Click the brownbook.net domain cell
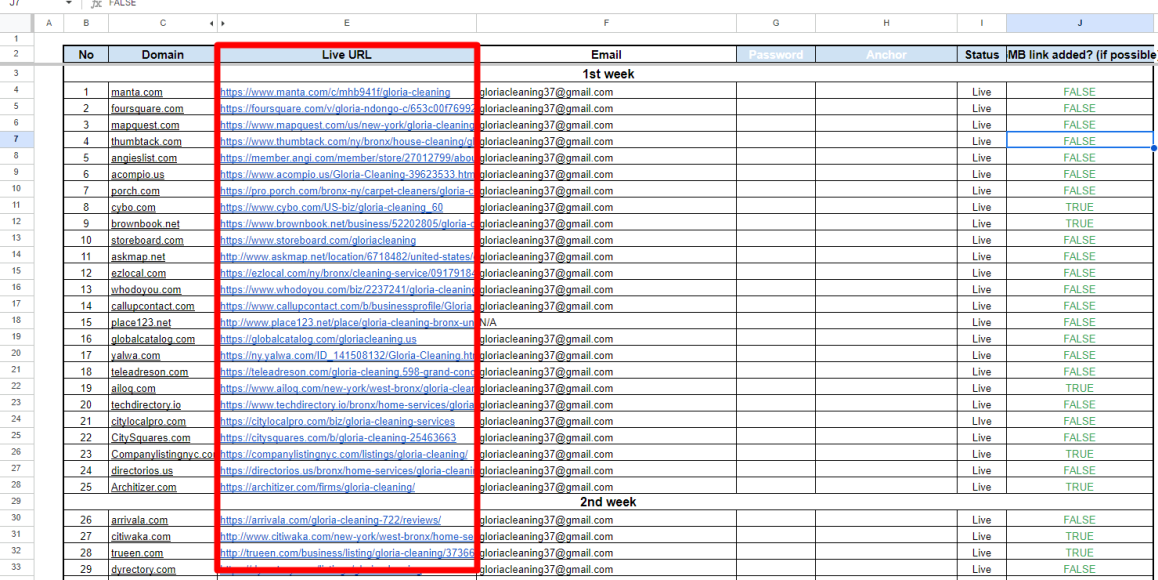Image resolution: width=1158 pixels, height=580 pixels. (162, 223)
